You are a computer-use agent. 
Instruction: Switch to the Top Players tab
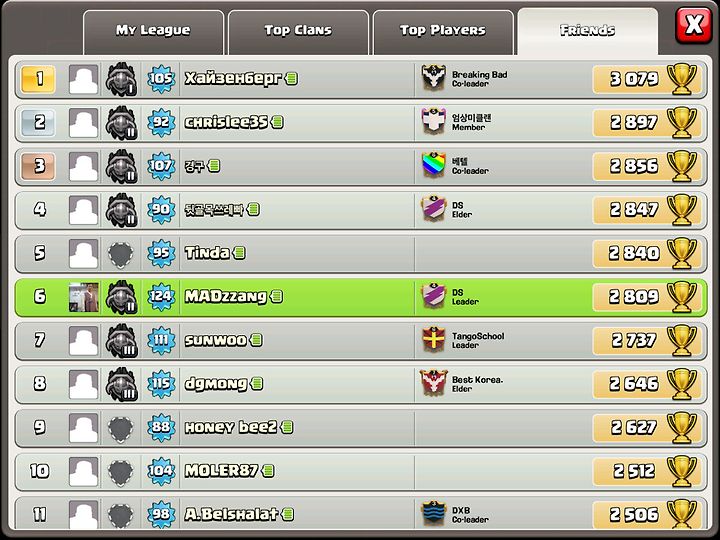pos(443,32)
